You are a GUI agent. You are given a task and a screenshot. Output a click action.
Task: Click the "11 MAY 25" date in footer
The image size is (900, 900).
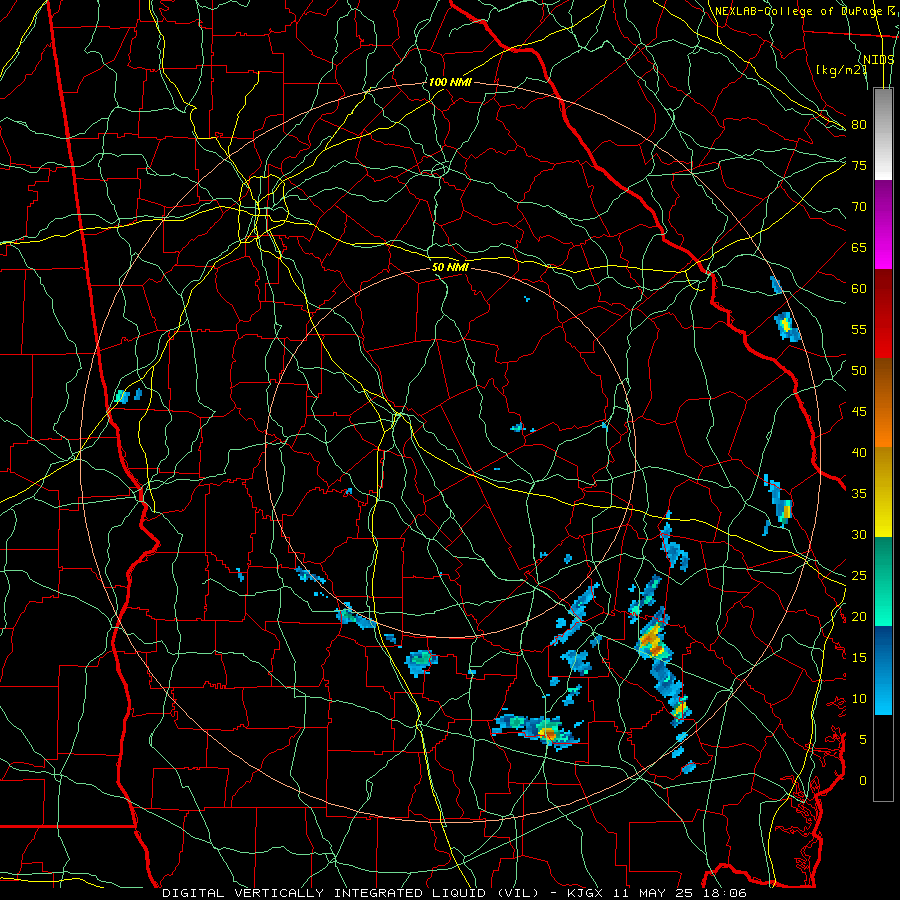(x=654, y=893)
